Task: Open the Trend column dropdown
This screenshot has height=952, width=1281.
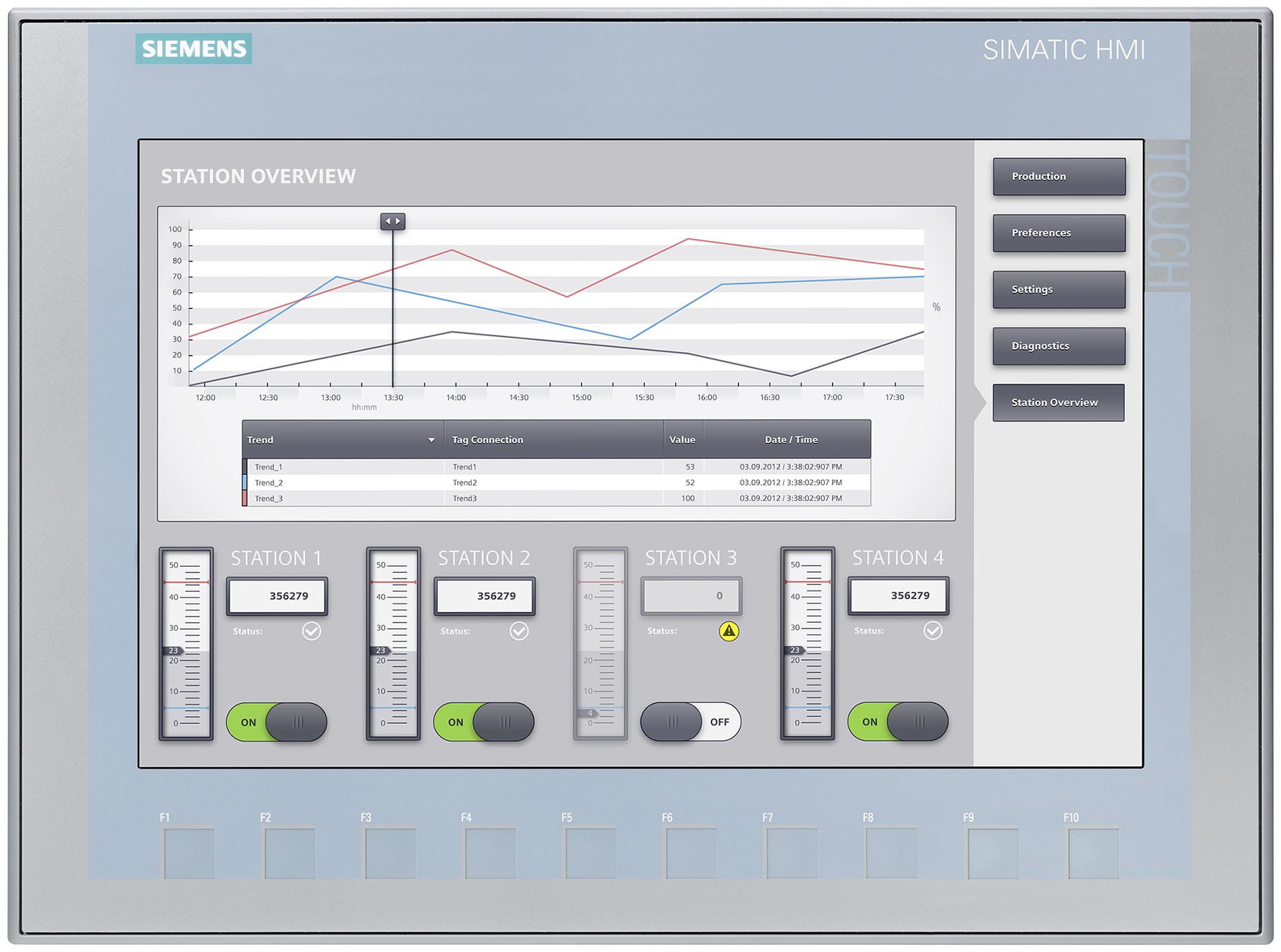Action: (x=431, y=440)
